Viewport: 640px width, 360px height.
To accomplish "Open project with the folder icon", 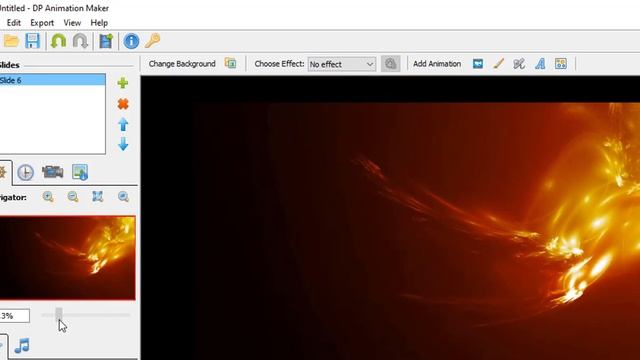I will point(11,41).
